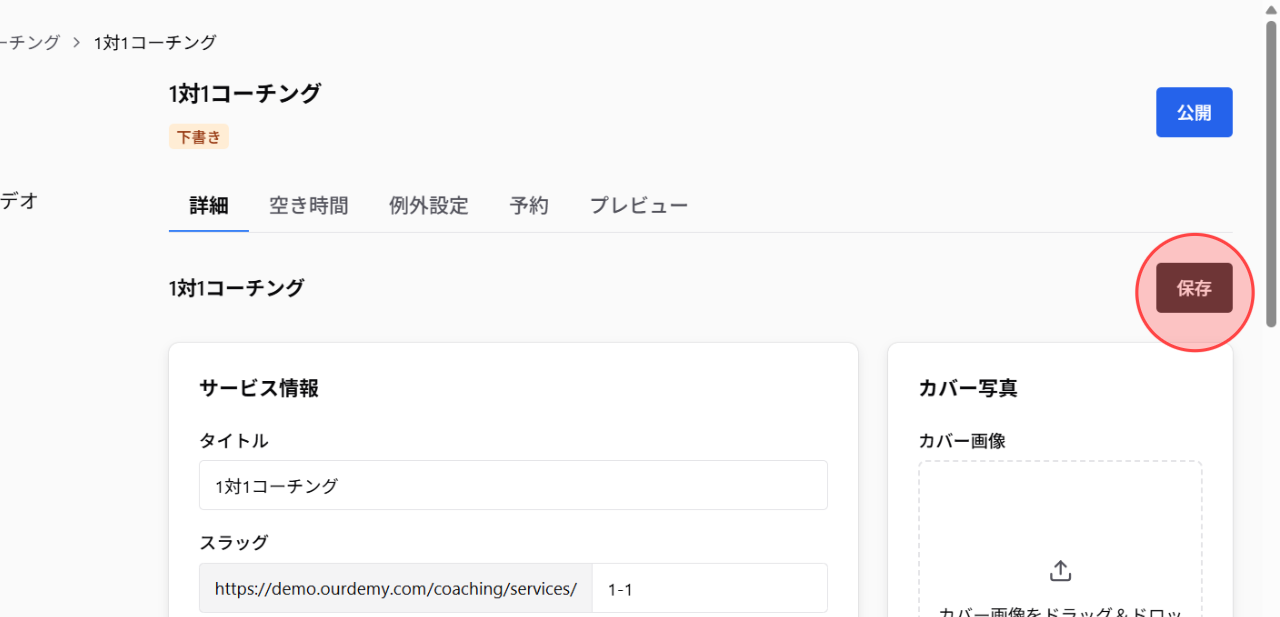Click the デオ sidebar item
Image resolution: width=1280 pixels, height=617 pixels.
point(19,200)
